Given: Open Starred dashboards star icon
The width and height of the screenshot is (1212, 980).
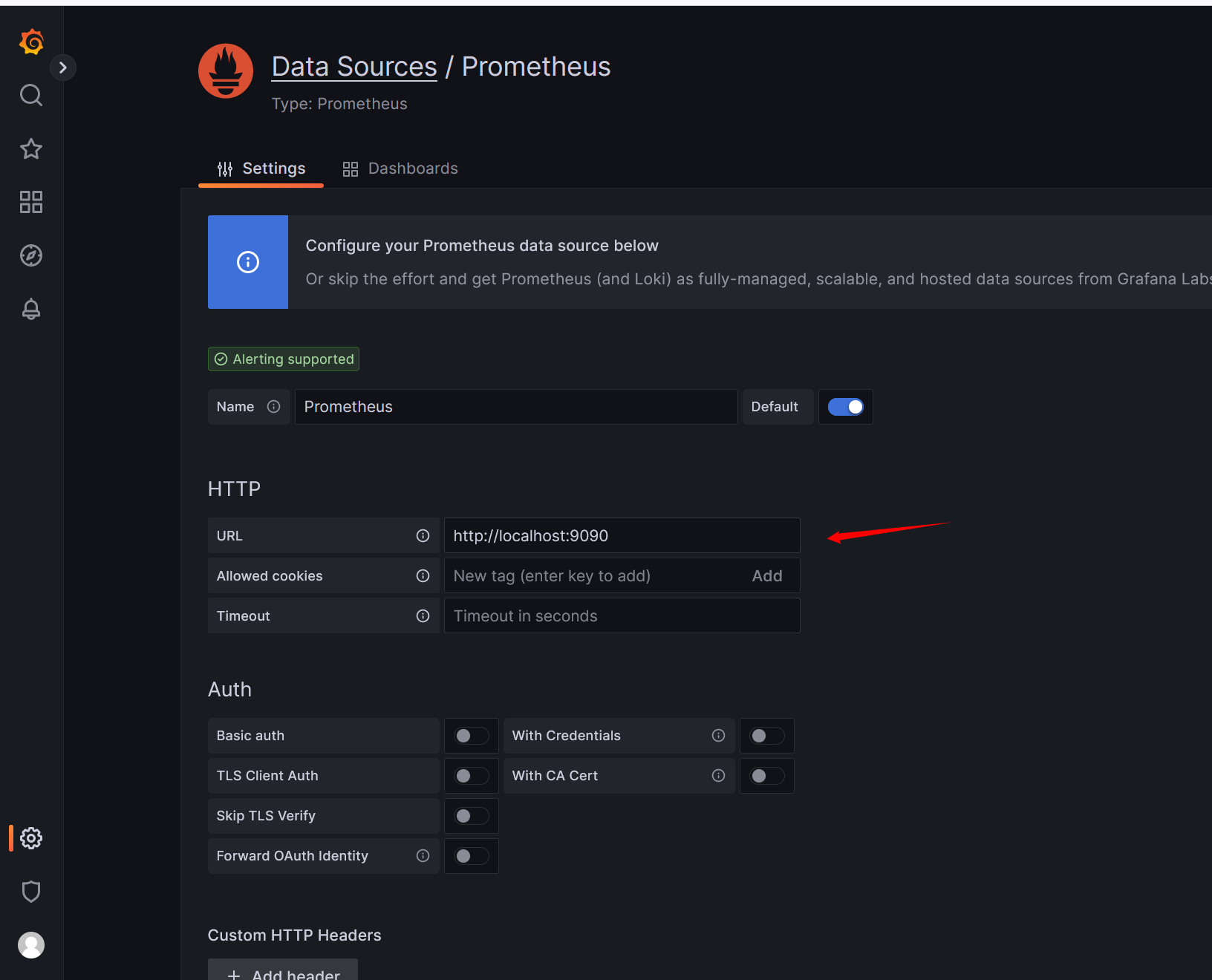Looking at the screenshot, I should tap(31, 148).
